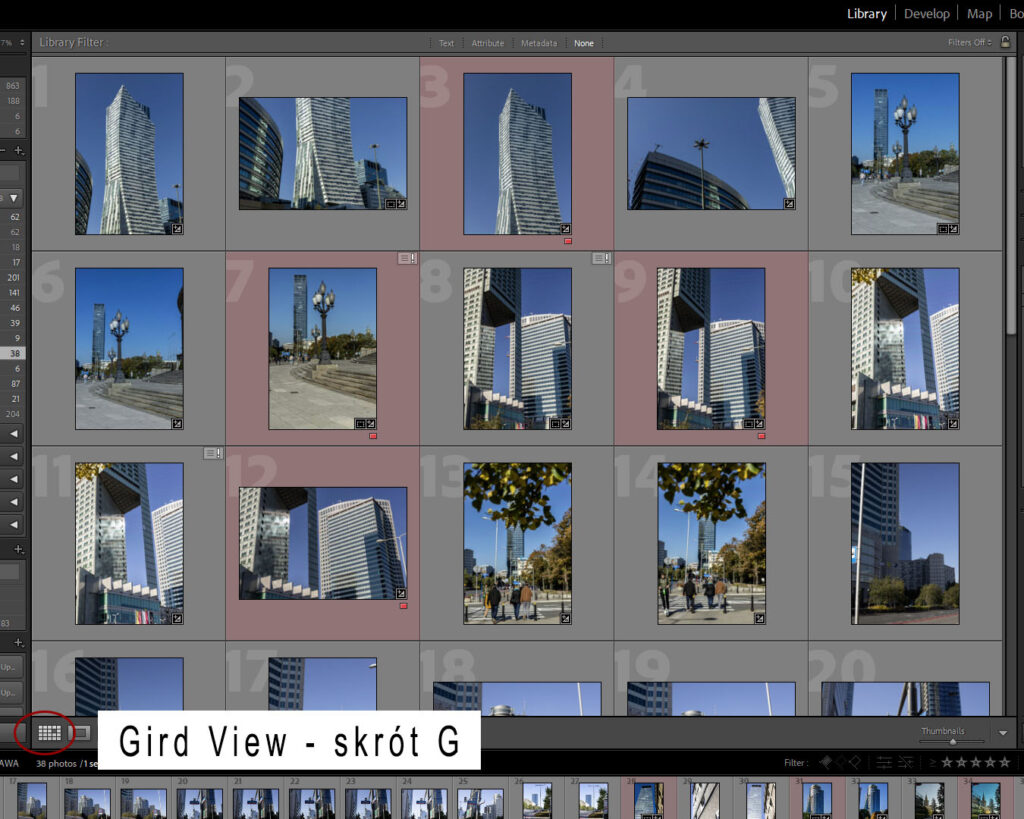
Task: Toggle the edited photos filter switch icon
Action: pos(884,762)
